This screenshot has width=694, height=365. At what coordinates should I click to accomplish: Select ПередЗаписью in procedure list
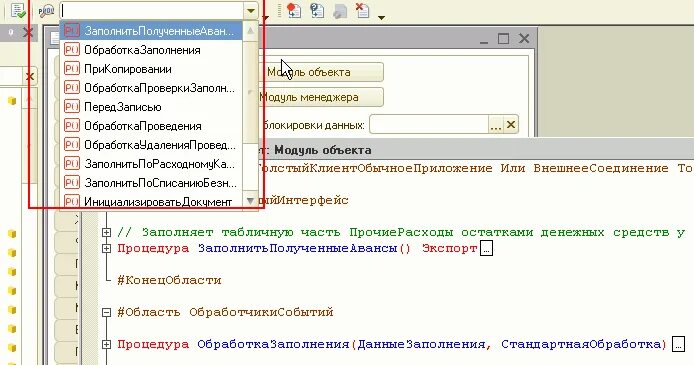point(151,107)
